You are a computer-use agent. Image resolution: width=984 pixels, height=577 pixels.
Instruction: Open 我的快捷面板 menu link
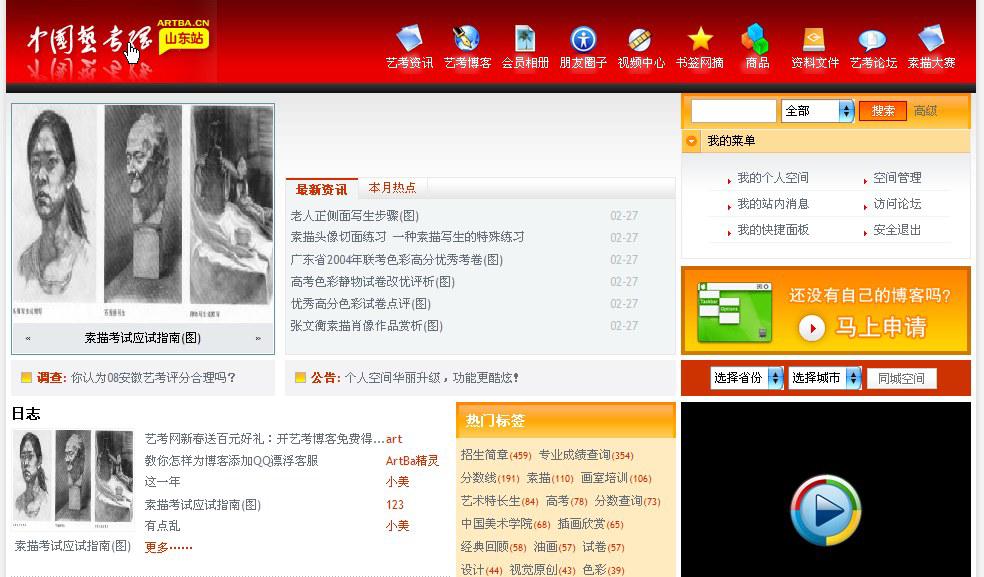773,230
